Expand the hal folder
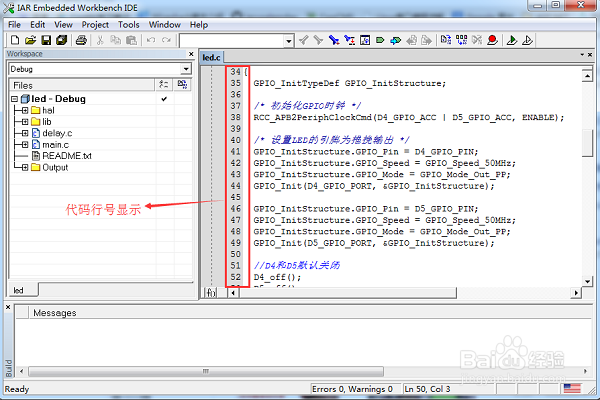This screenshot has width=600, height=400. coord(25,110)
